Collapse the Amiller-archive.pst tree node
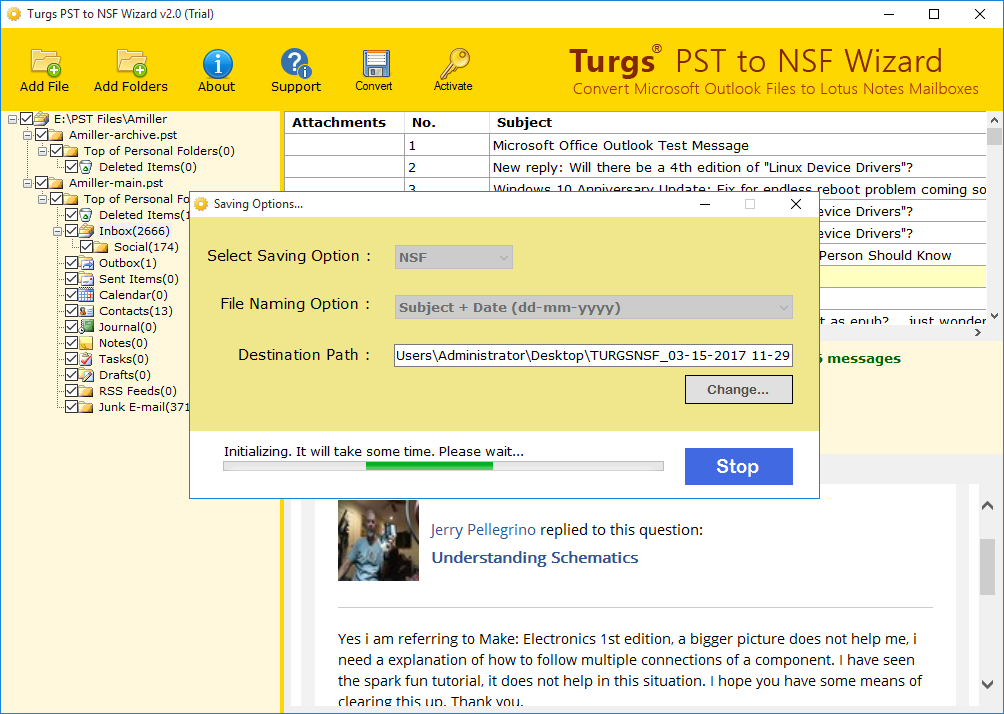 (x=28, y=135)
